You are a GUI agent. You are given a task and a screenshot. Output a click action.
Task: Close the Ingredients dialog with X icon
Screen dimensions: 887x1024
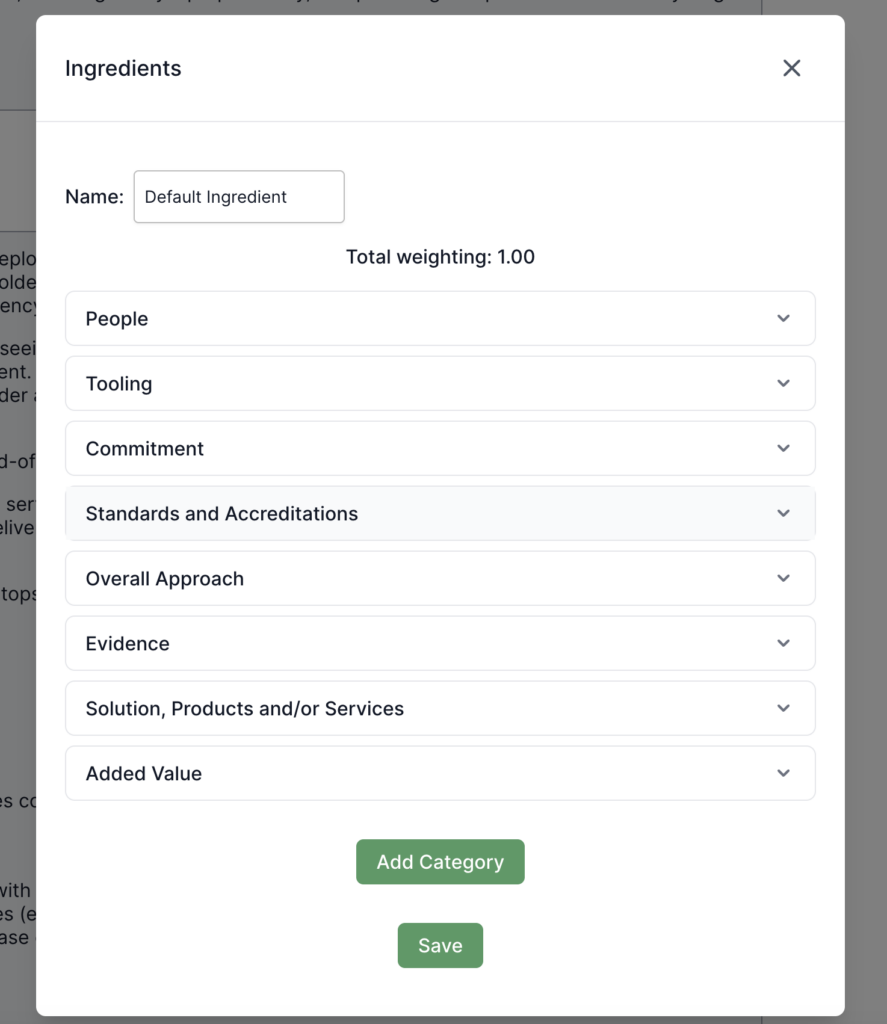pyautogui.click(x=791, y=68)
